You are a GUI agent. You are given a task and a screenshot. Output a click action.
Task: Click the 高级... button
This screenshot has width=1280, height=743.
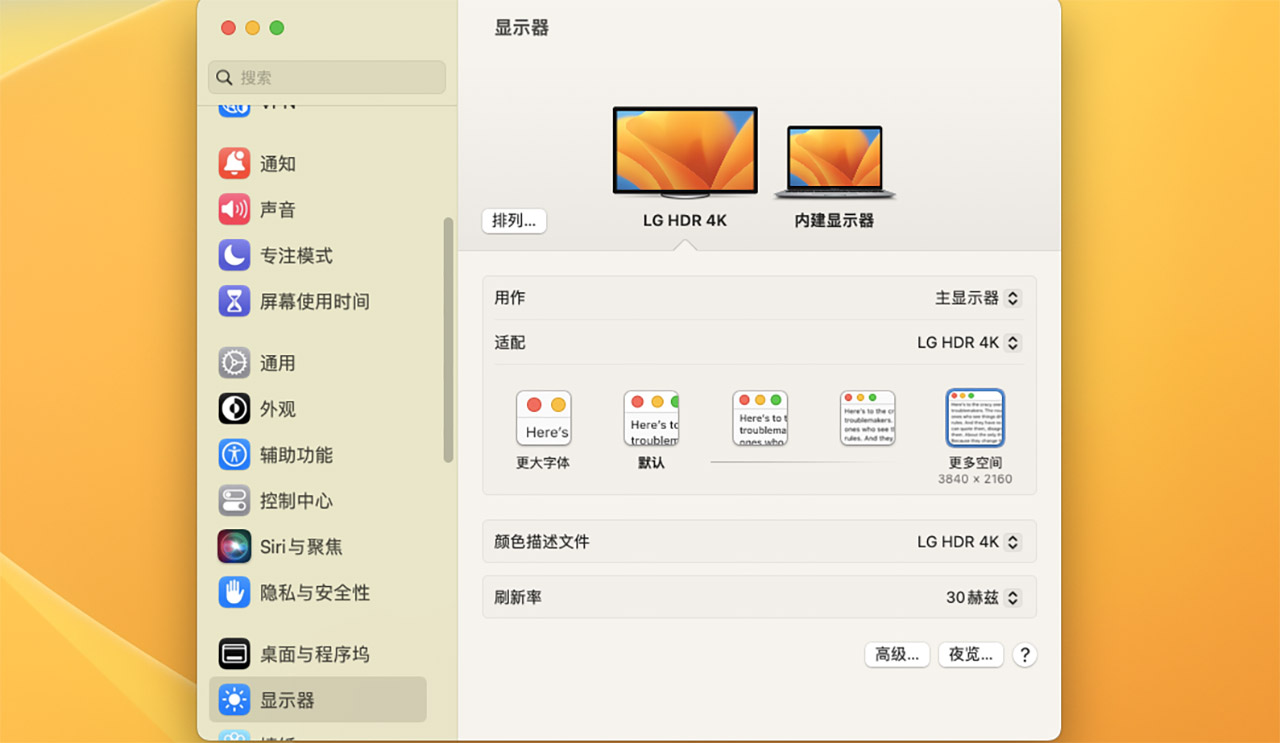point(897,655)
